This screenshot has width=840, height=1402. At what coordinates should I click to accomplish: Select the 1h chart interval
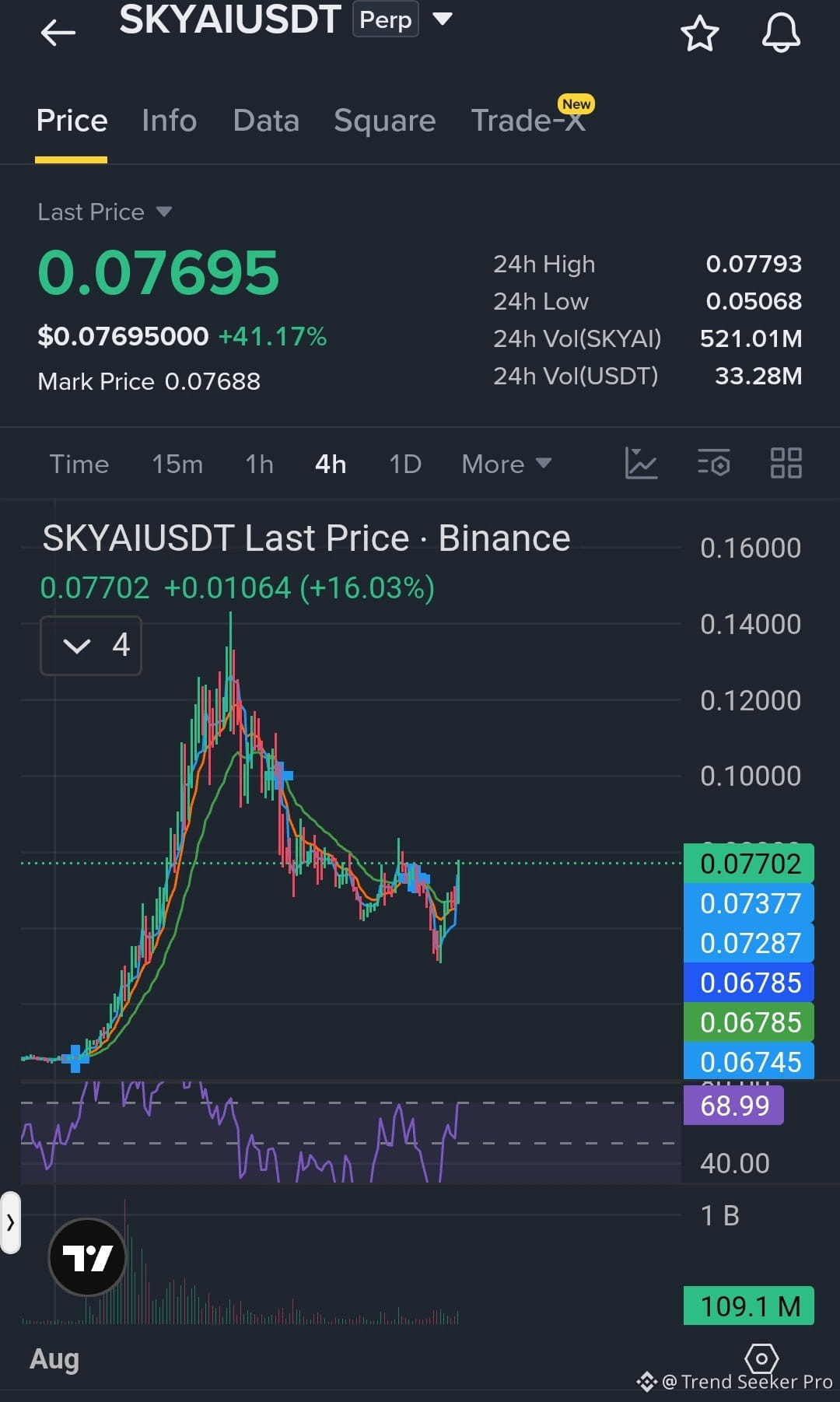(259, 464)
